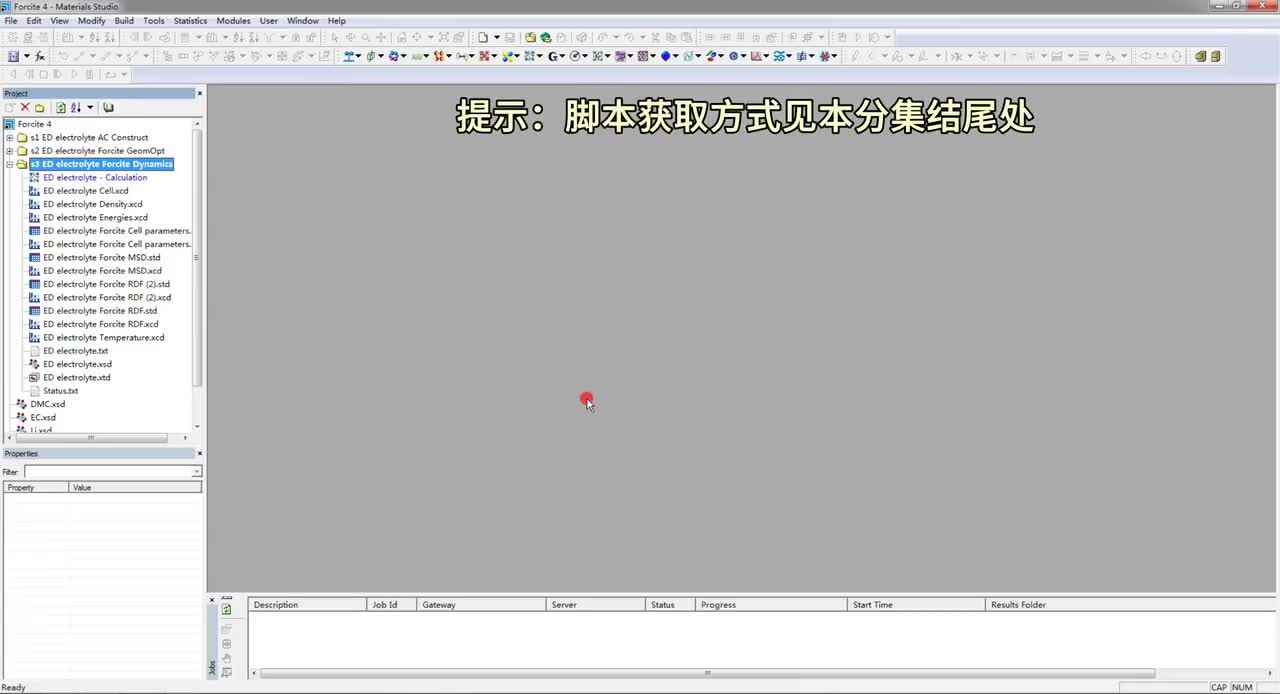This screenshot has width=1280, height=694.
Task: Click the Properties Filter text field
Action: (x=107, y=471)
